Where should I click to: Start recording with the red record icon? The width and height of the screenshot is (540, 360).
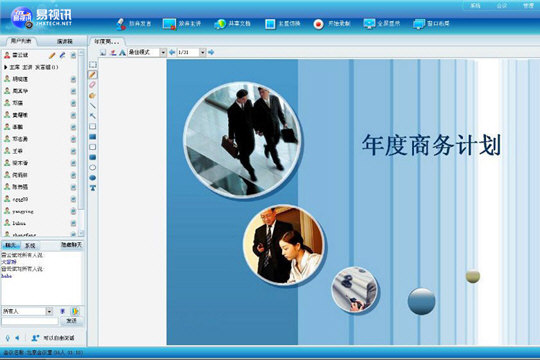pos(319,24)
